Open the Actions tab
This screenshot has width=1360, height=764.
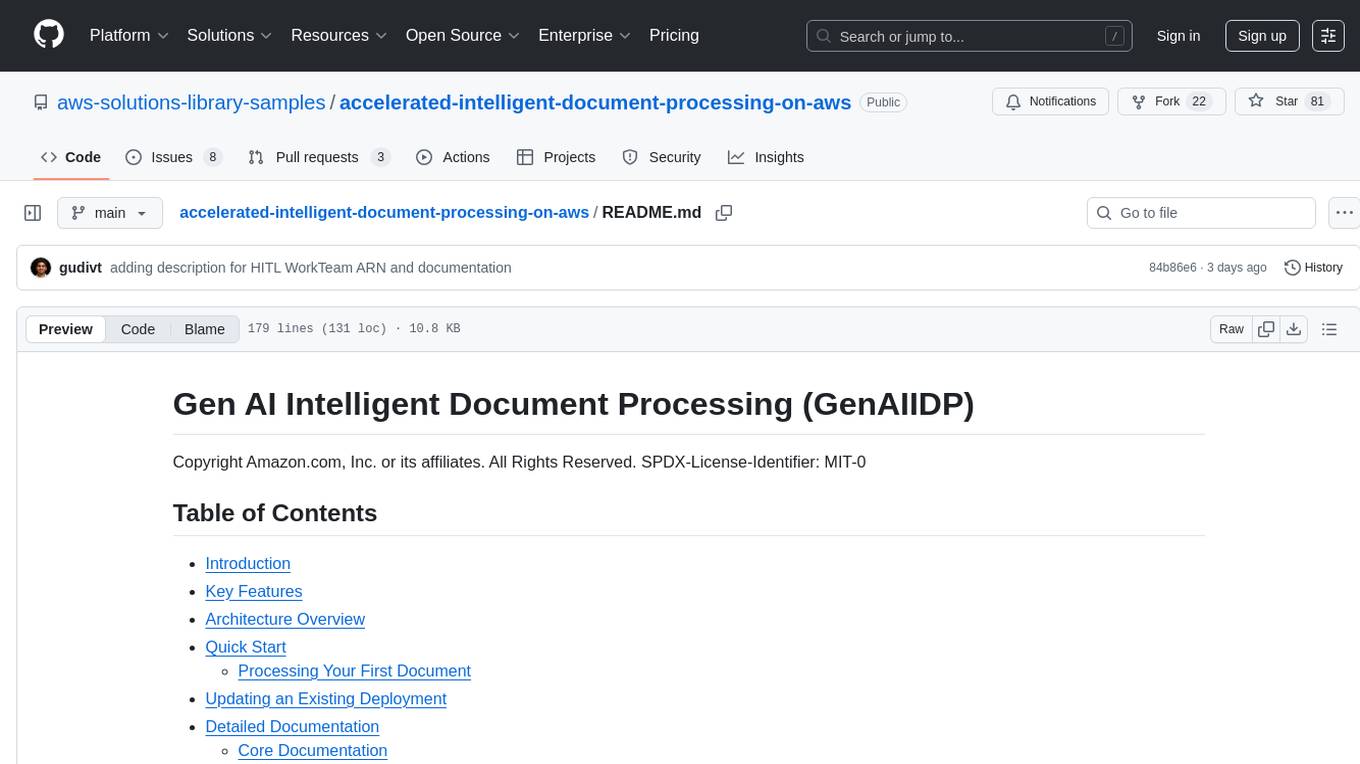coord(453,157)
